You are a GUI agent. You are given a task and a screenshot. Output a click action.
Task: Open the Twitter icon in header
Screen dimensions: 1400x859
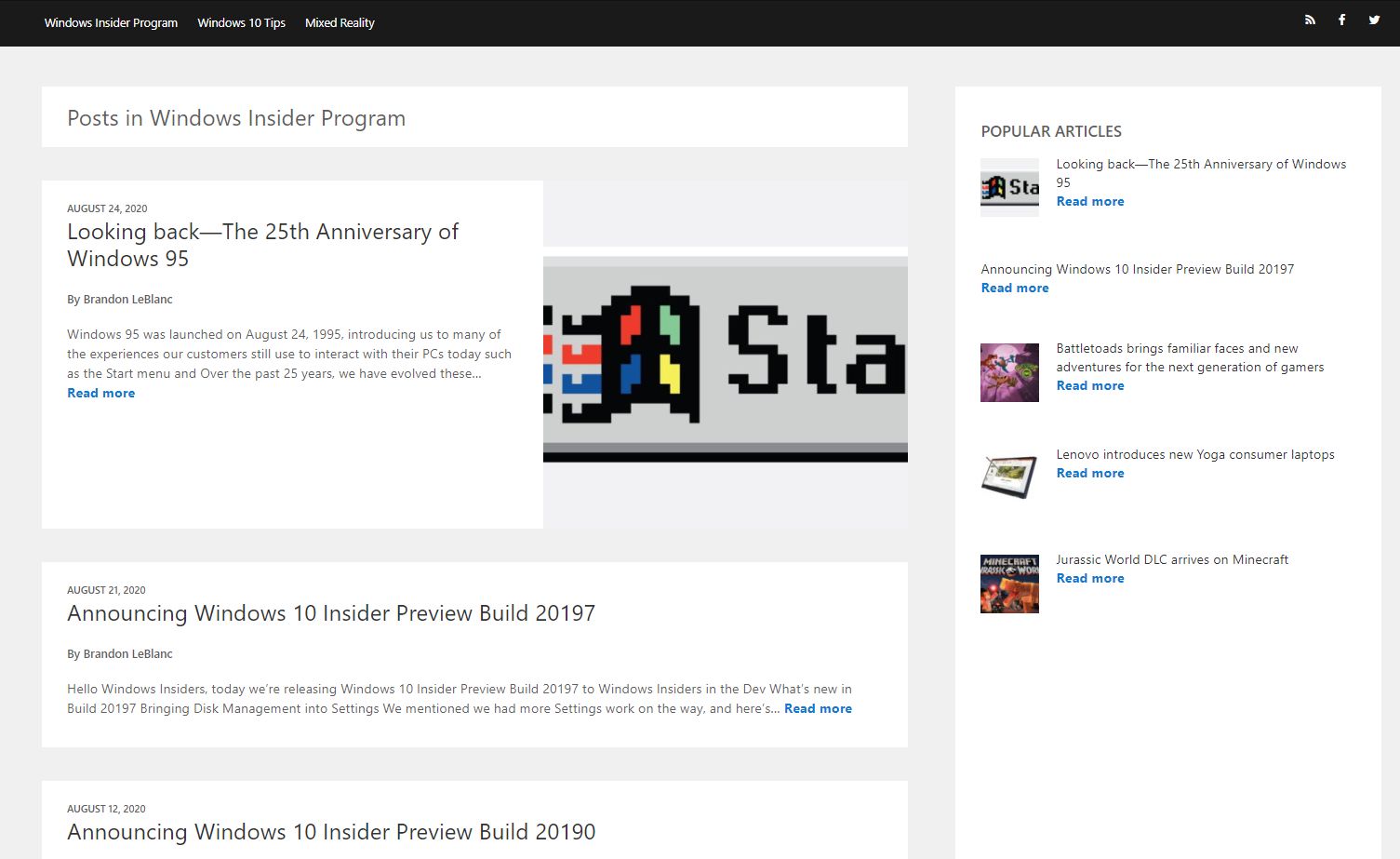pos(1374,20)
